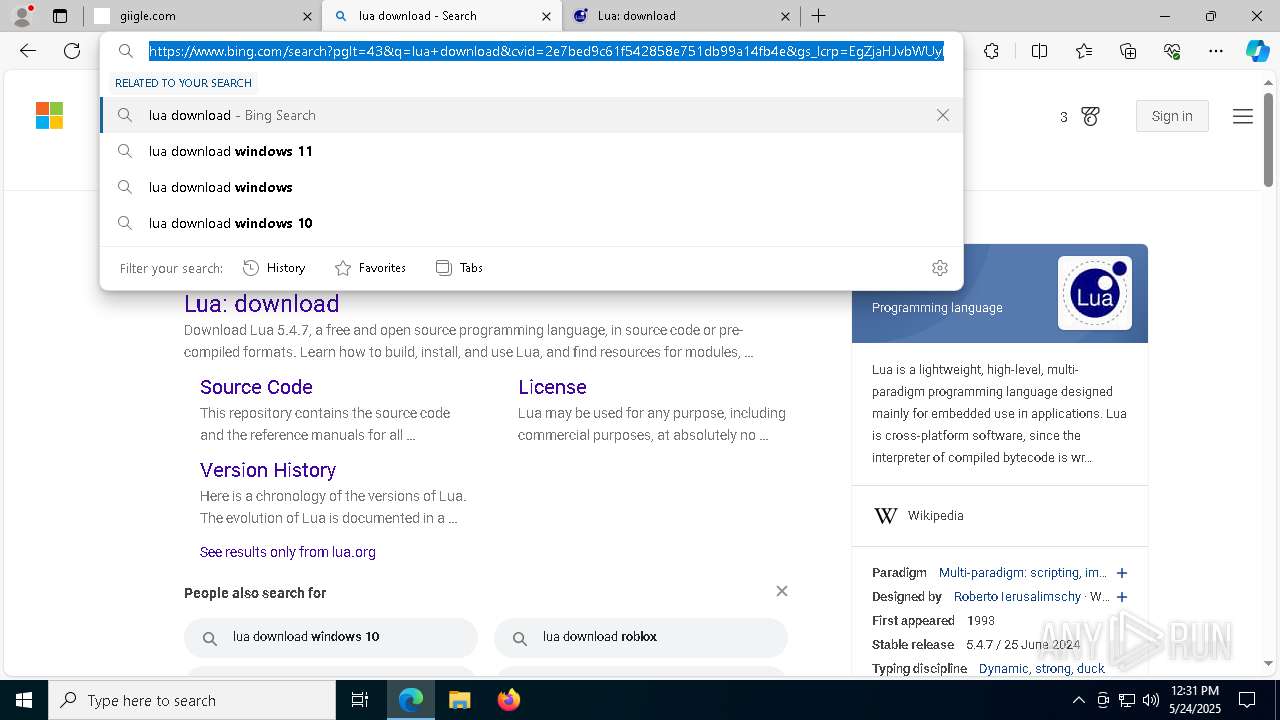Screen dimensions: 1280x720
Task: Click the address bar URL field
Action: (546, 51)
